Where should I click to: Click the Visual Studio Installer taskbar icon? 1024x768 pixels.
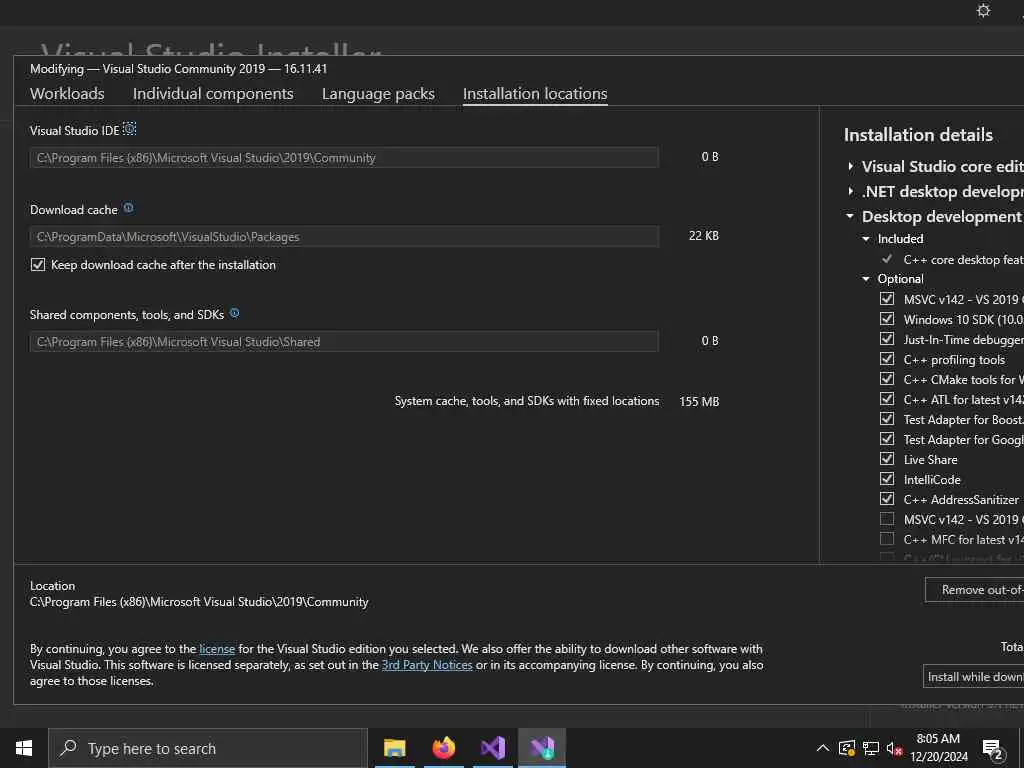[x=542, y=748]
